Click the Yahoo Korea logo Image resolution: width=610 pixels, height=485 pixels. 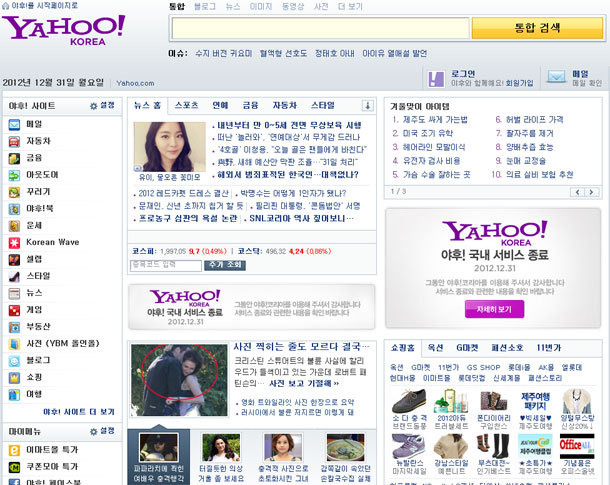(x=64, y=30)
